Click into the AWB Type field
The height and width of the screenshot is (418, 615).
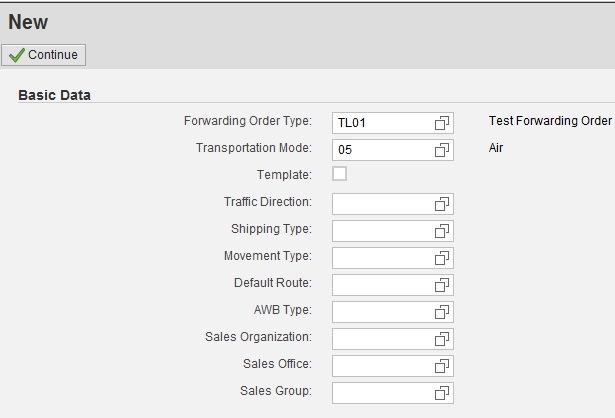coord(393,313)
